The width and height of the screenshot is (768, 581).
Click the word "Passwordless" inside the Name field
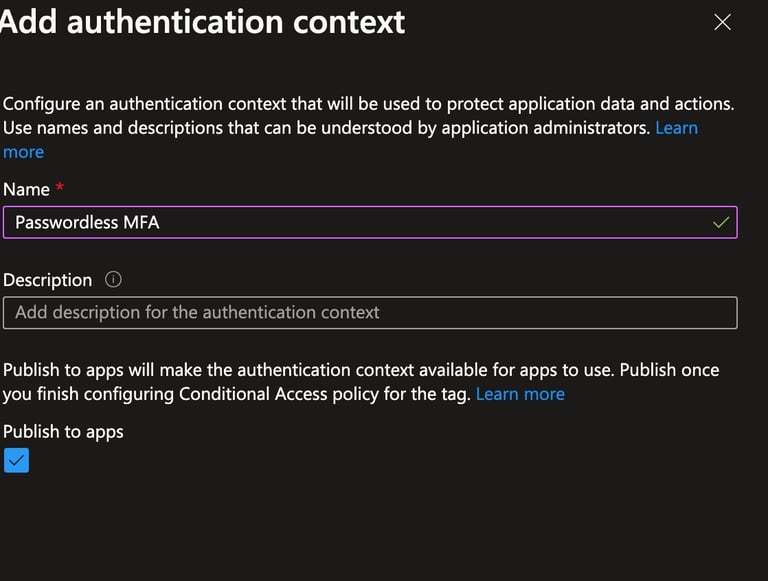pos(67,222)
